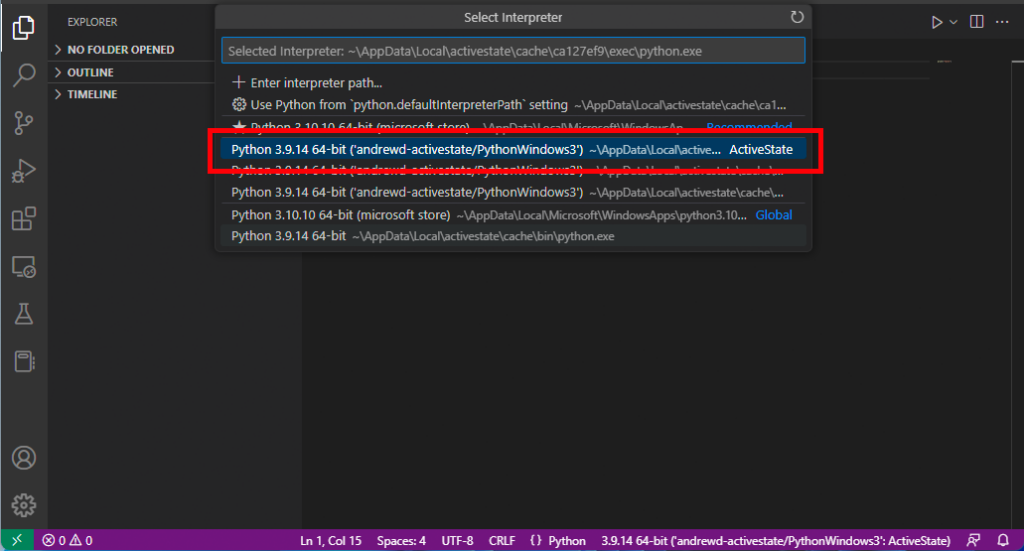The width and height of the screenshot is (1024, 551).
Task: Change language mode via Python status item
Action: click(x=567, y=541)
